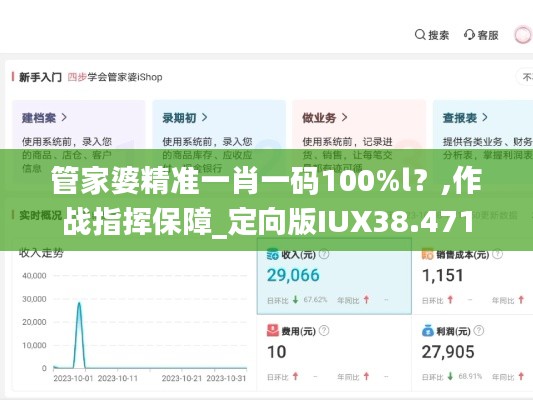Show help for 销售成本(元) question icon
533x400 pixels.
coord(498,254)
